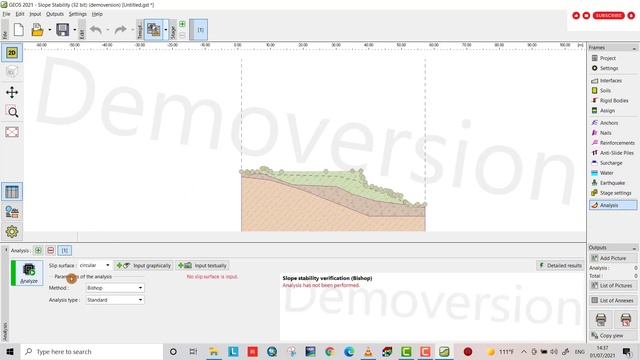
Task: Select the Analysis frame
Action: (613, 205)
